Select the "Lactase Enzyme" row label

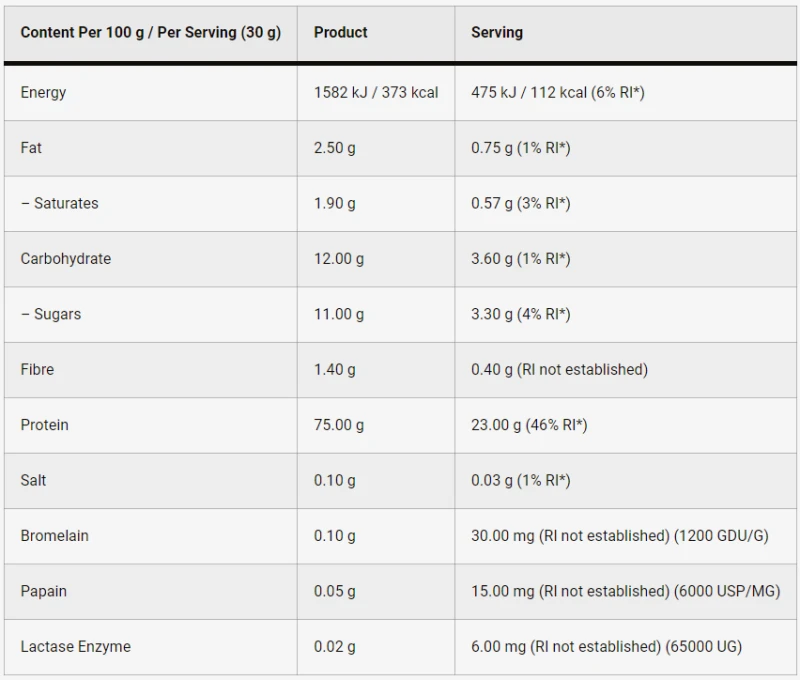(75, 646)
